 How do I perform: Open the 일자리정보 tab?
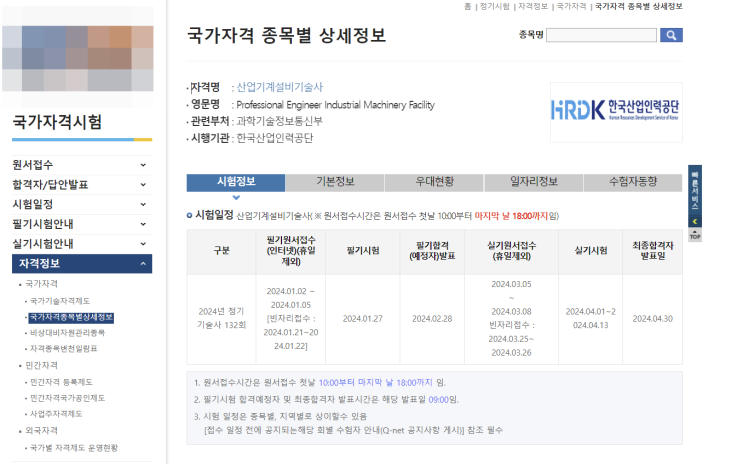[534, 182]
